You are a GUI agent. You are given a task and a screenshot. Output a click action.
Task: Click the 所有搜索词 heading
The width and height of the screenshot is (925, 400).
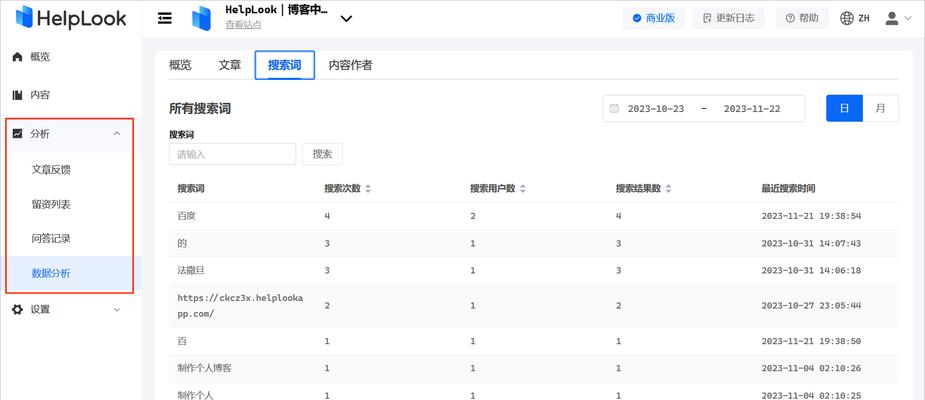(x=200, y=109)
